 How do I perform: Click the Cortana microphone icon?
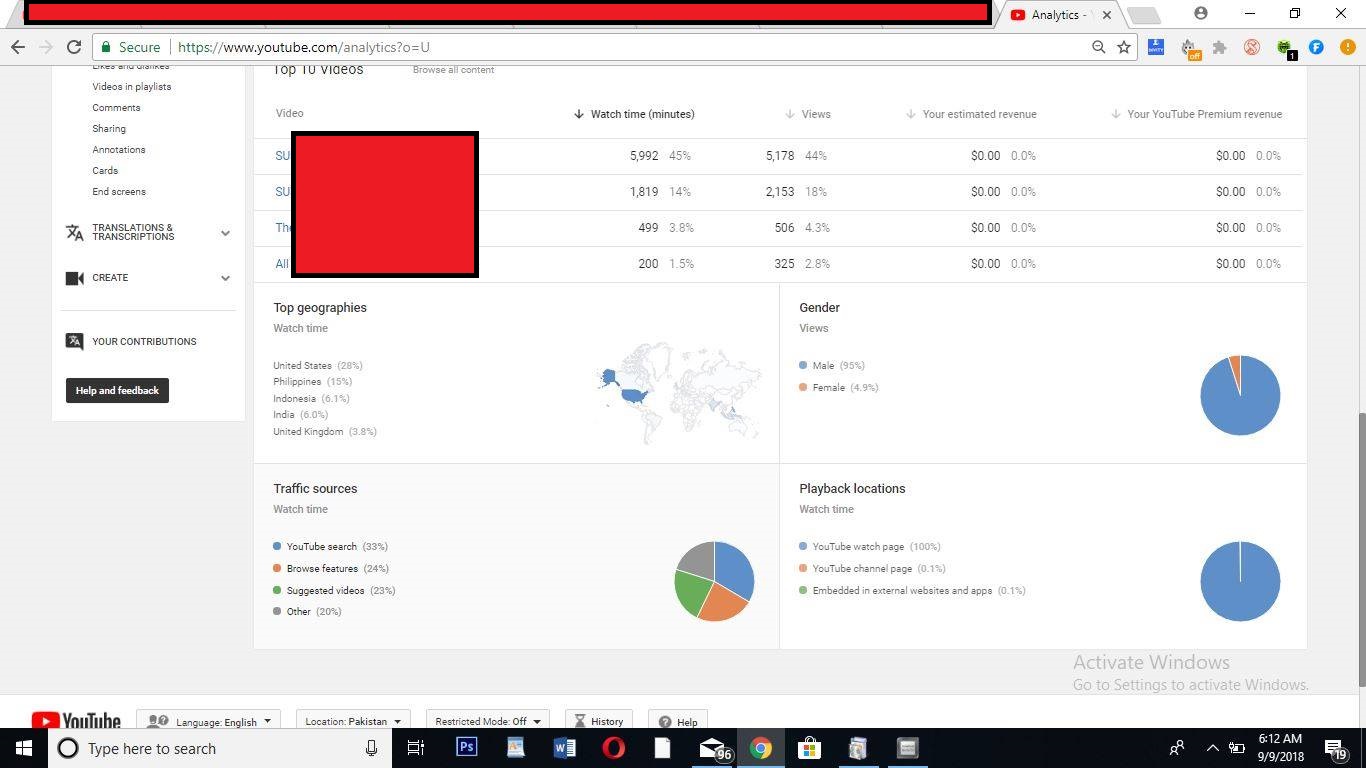pos(372,748)
